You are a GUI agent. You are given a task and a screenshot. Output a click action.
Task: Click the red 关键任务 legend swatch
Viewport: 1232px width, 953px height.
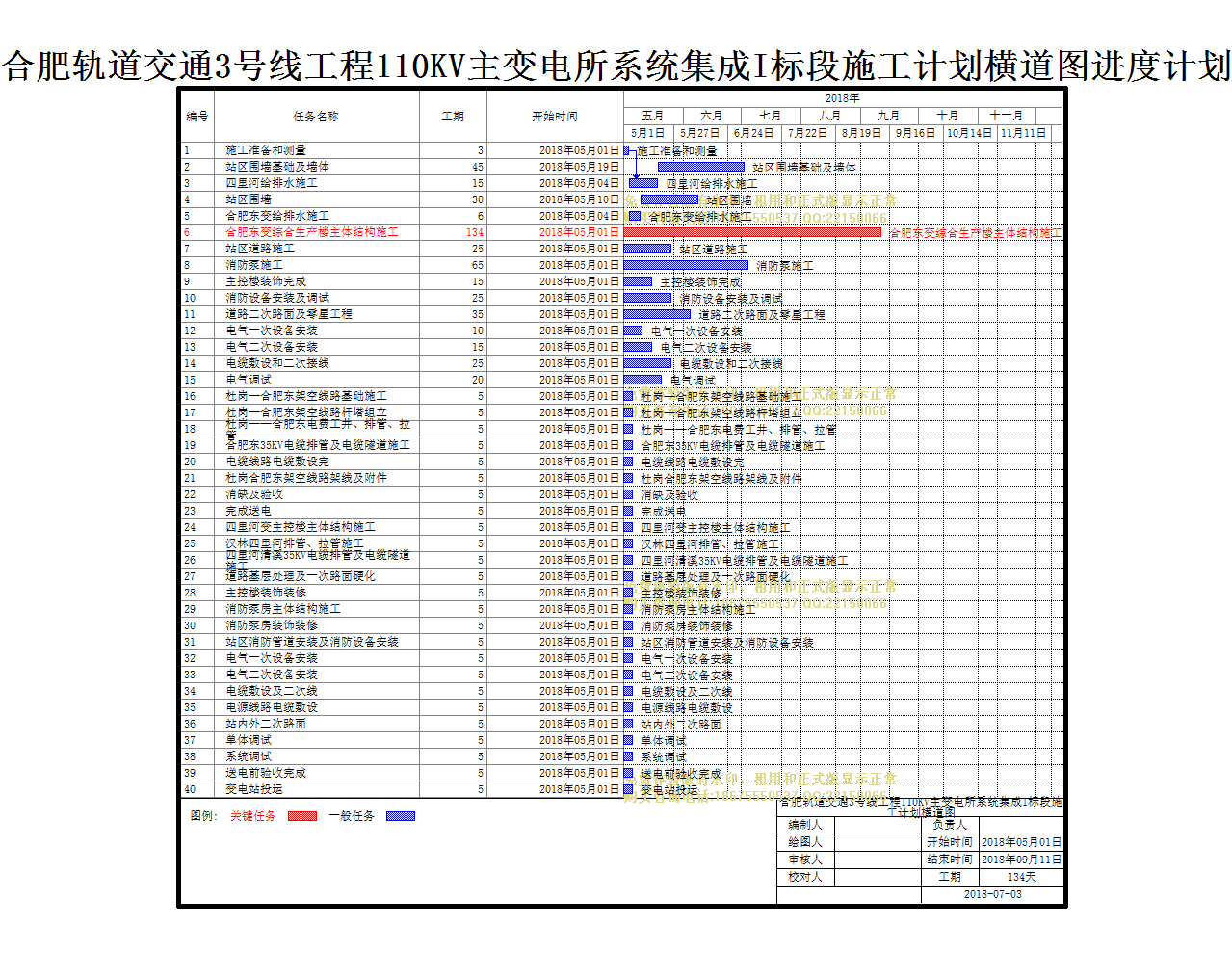coord(302,816)
